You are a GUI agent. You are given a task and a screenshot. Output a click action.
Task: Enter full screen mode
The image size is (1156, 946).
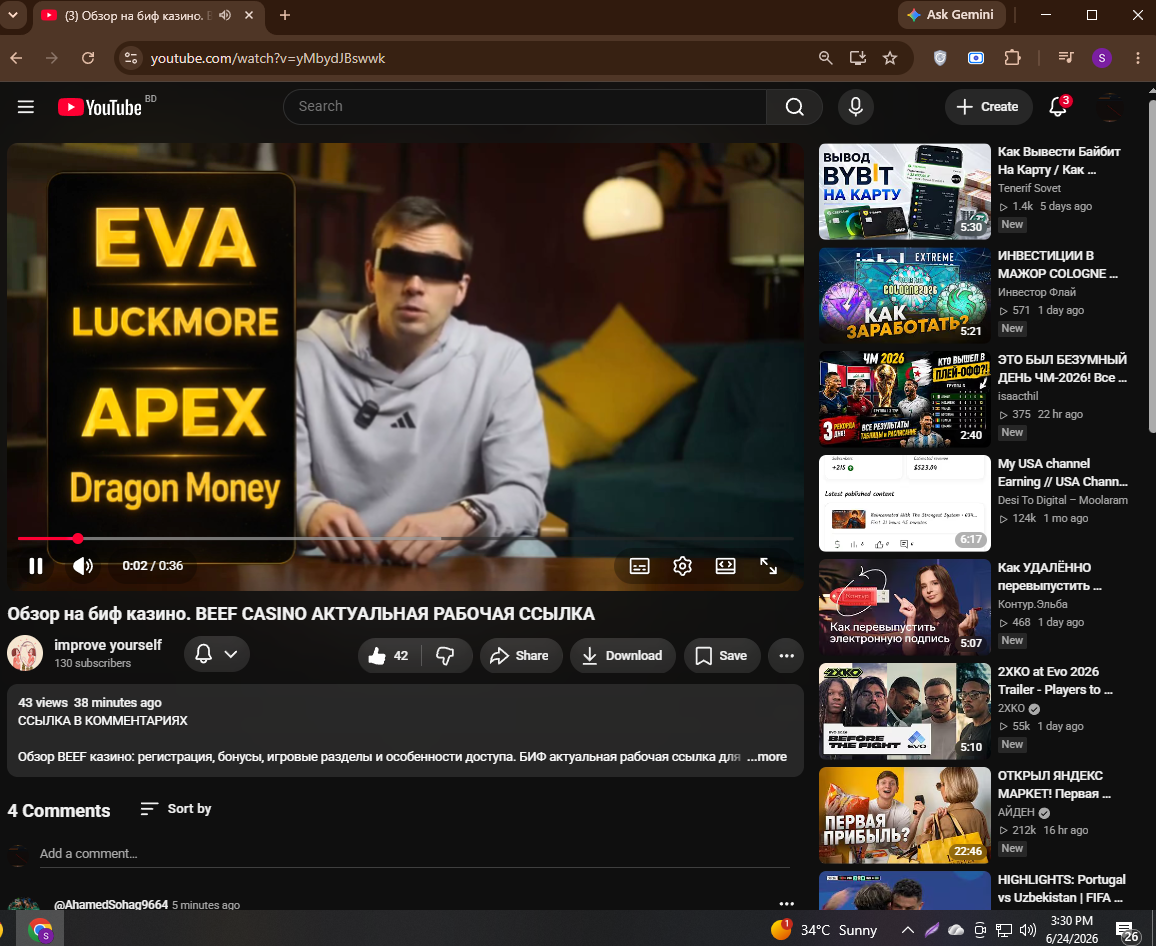pyautogui.click(x=768, y=566)
